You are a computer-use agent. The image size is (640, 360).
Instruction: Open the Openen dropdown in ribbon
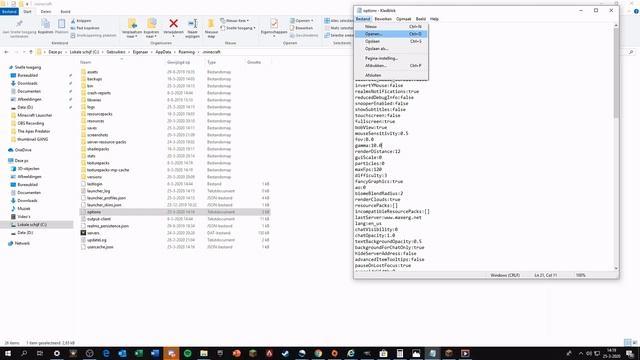302,21
